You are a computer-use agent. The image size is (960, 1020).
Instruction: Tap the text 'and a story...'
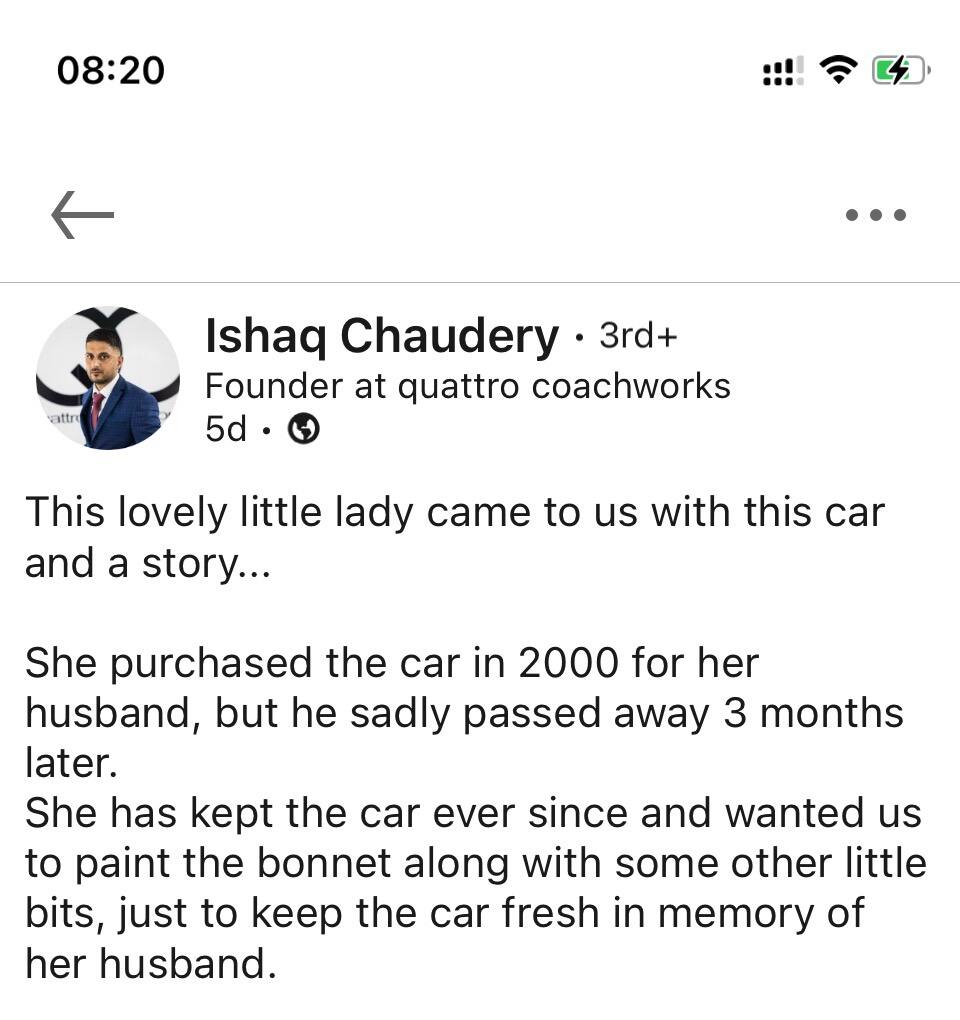tap(148, 563)
